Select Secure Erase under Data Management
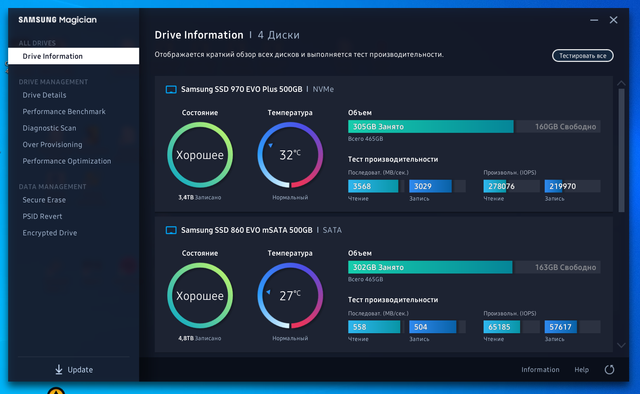The width and height of the screenshot is (640, 394). tap(44, 200)
